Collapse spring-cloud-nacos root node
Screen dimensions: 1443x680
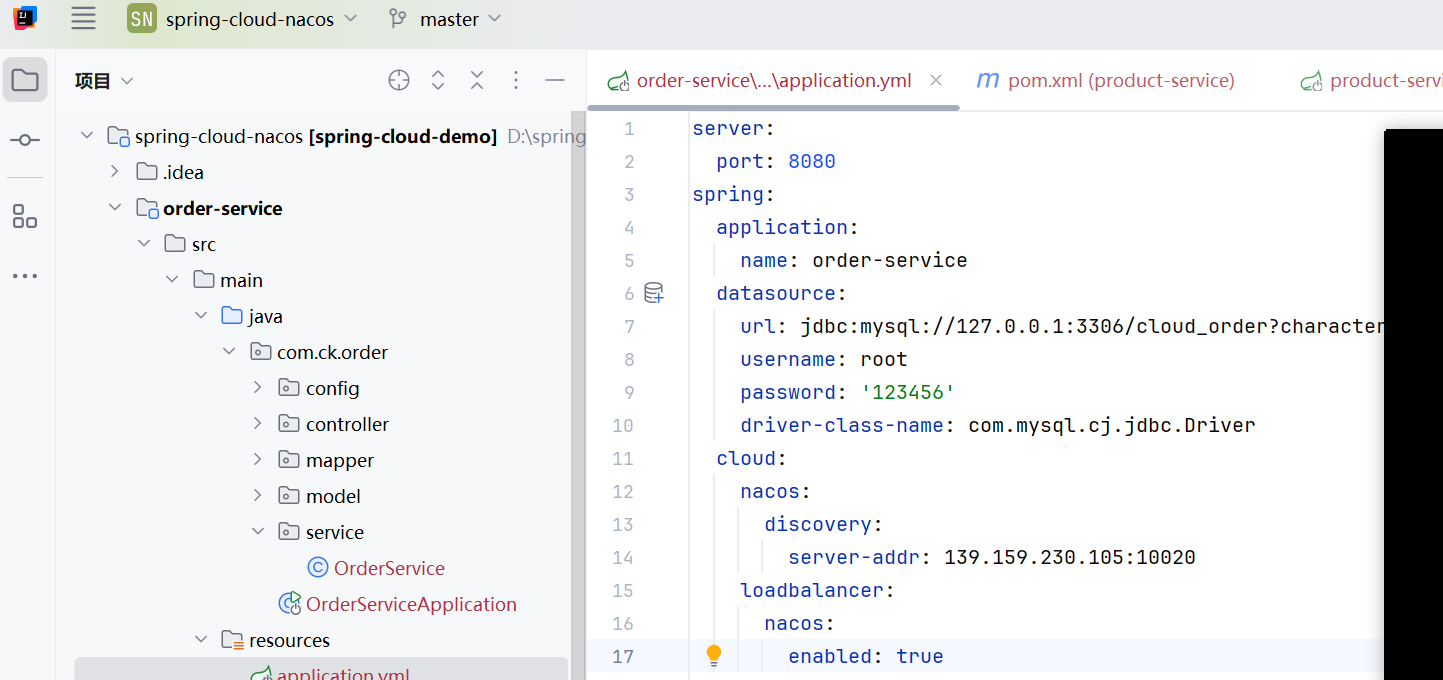[87, 136]
